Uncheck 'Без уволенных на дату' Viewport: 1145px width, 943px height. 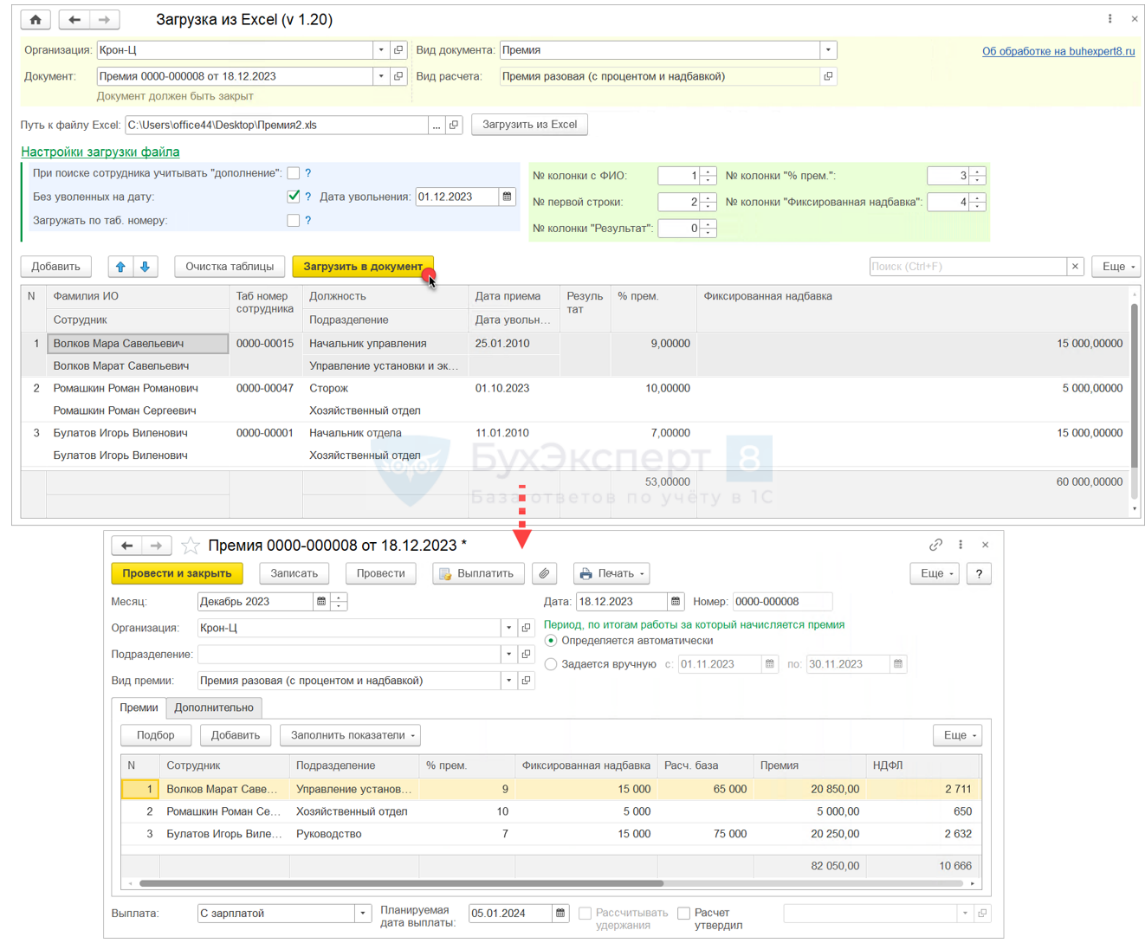pos(293,197)
